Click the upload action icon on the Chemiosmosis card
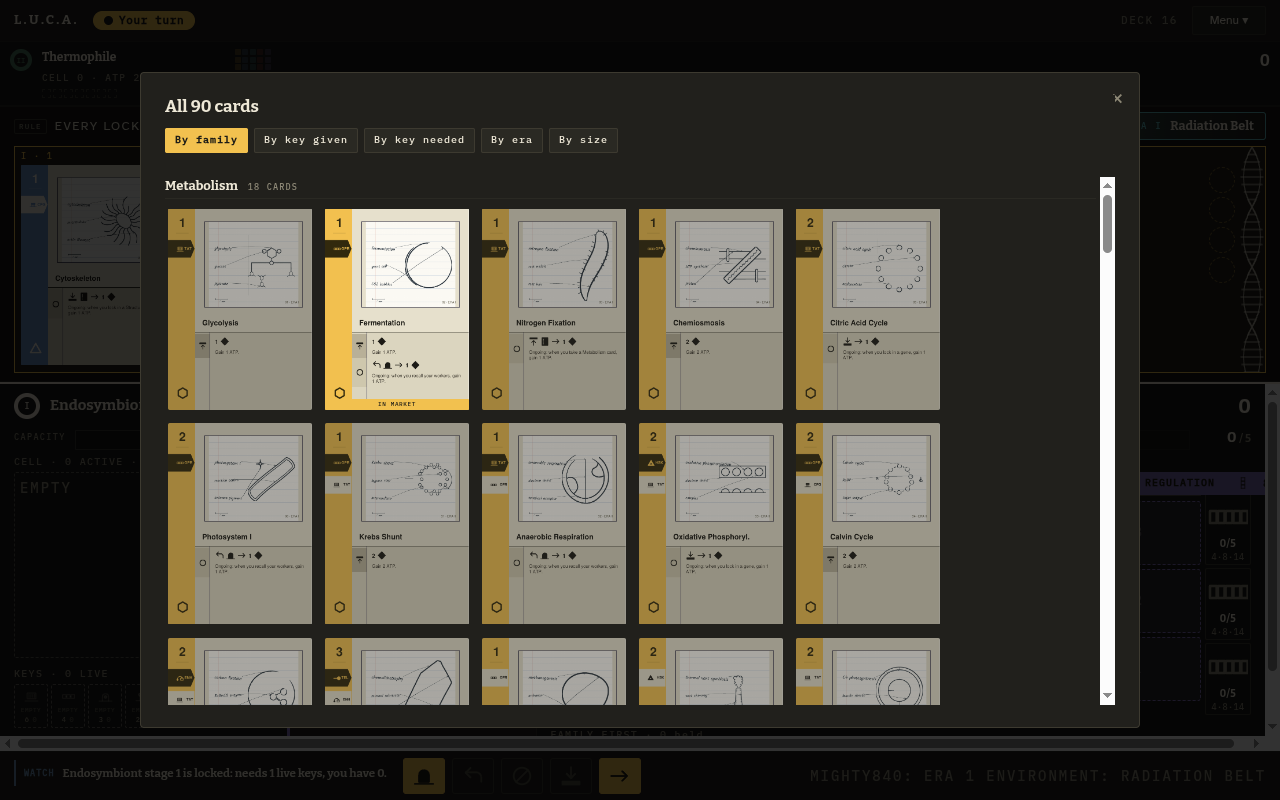 (674, 344)
